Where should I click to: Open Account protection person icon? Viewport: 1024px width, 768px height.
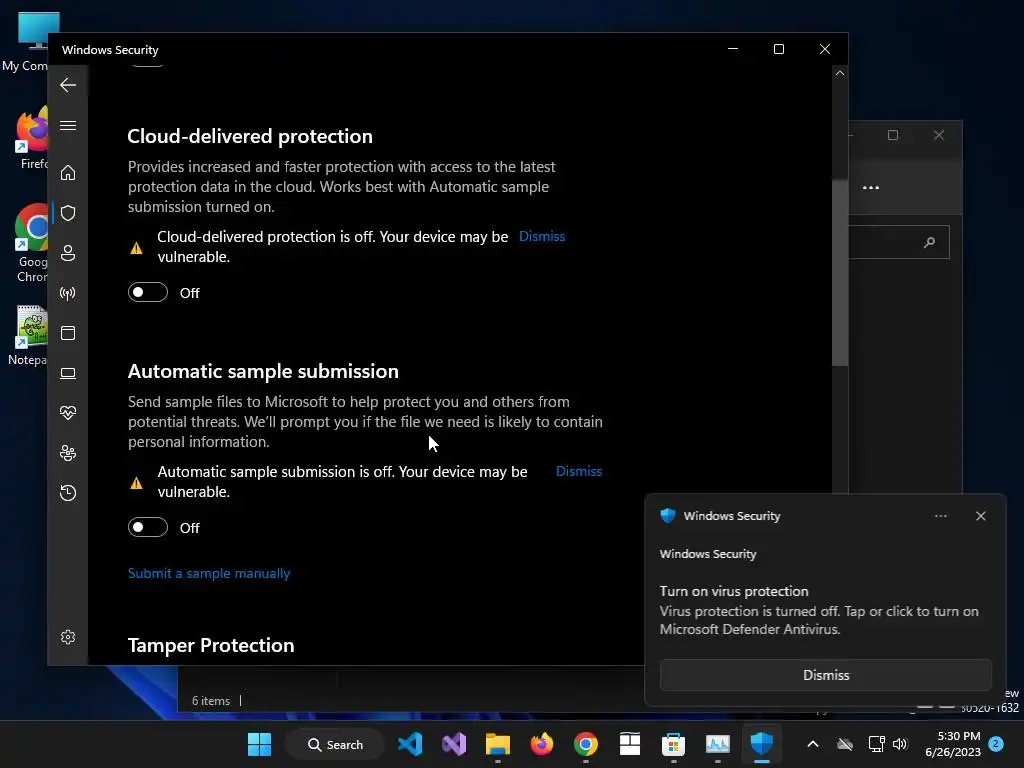pos(68,253)
